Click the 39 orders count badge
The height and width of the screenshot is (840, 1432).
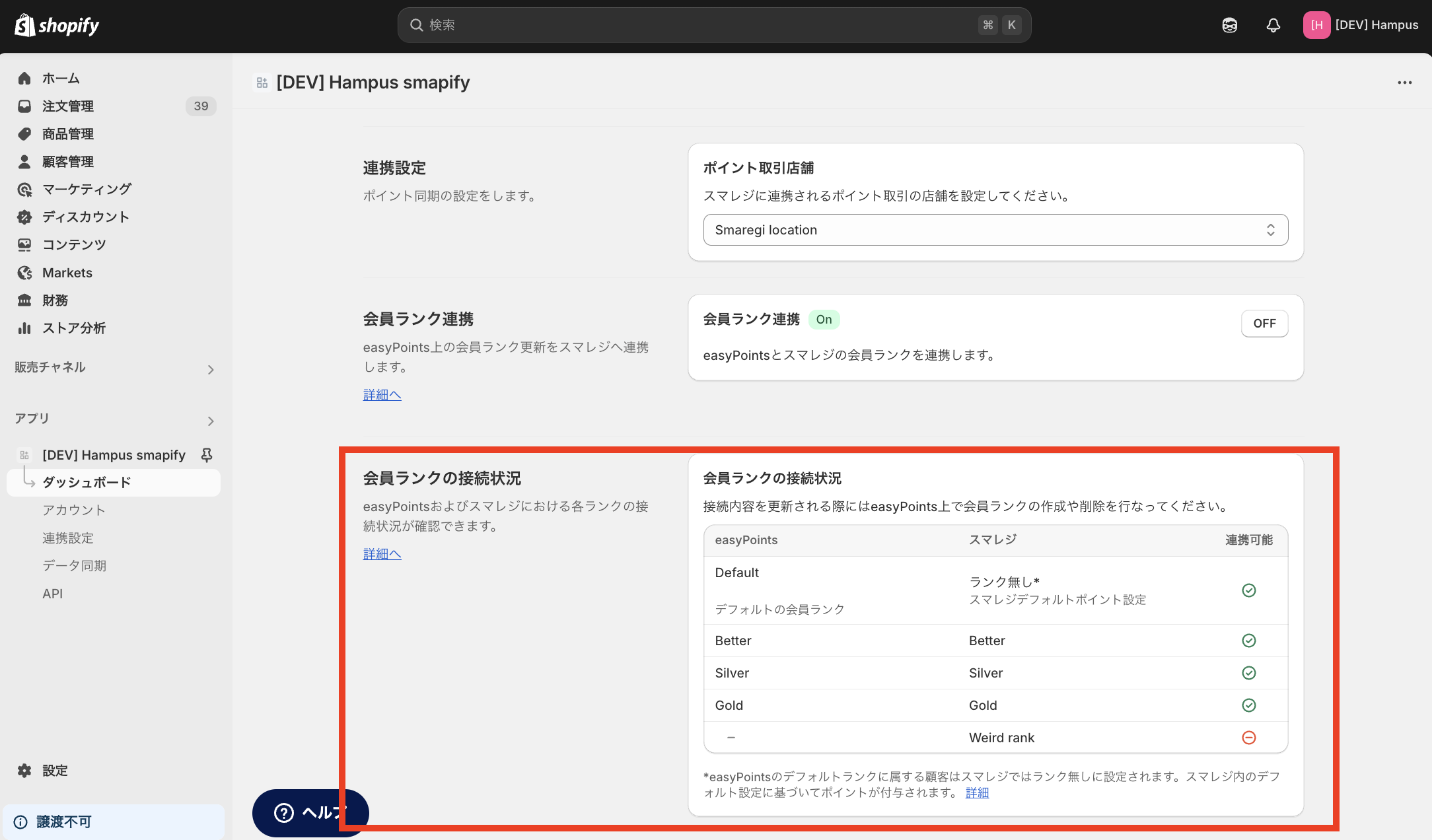point(201,106)
